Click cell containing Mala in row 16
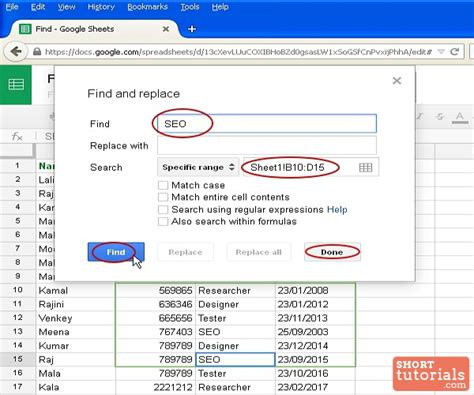The height and width of the screenshot is (395, 474). (x=76, y=373)
